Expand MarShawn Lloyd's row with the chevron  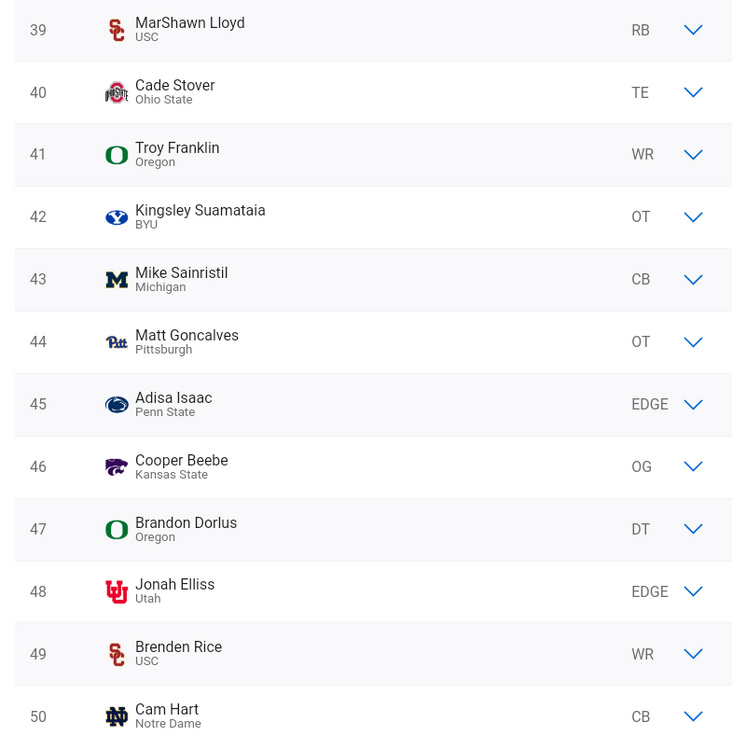click(693, 30)
